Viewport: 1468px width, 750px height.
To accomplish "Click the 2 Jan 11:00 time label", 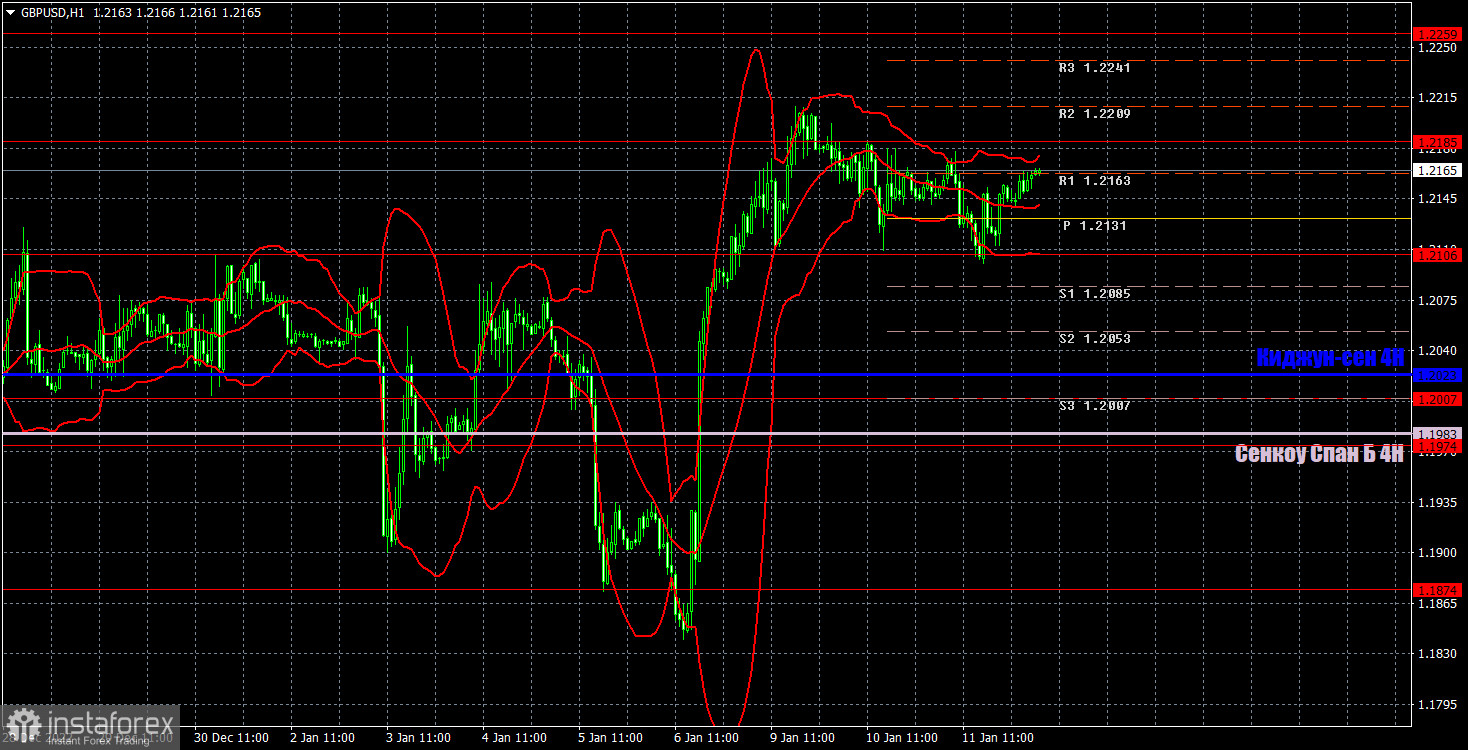I will [x=322, y=738].
